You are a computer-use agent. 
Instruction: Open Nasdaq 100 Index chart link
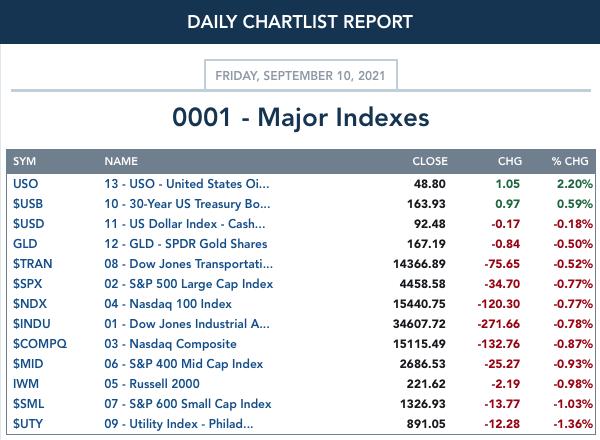168,304
